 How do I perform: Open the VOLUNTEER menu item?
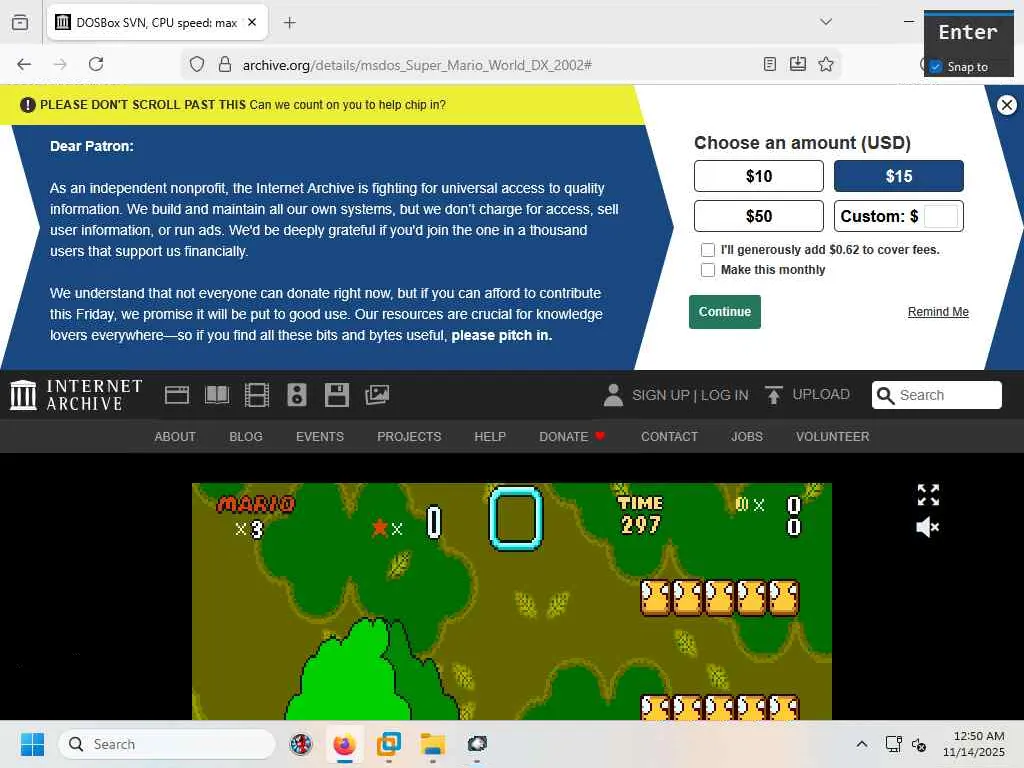[x=833, y=436]
